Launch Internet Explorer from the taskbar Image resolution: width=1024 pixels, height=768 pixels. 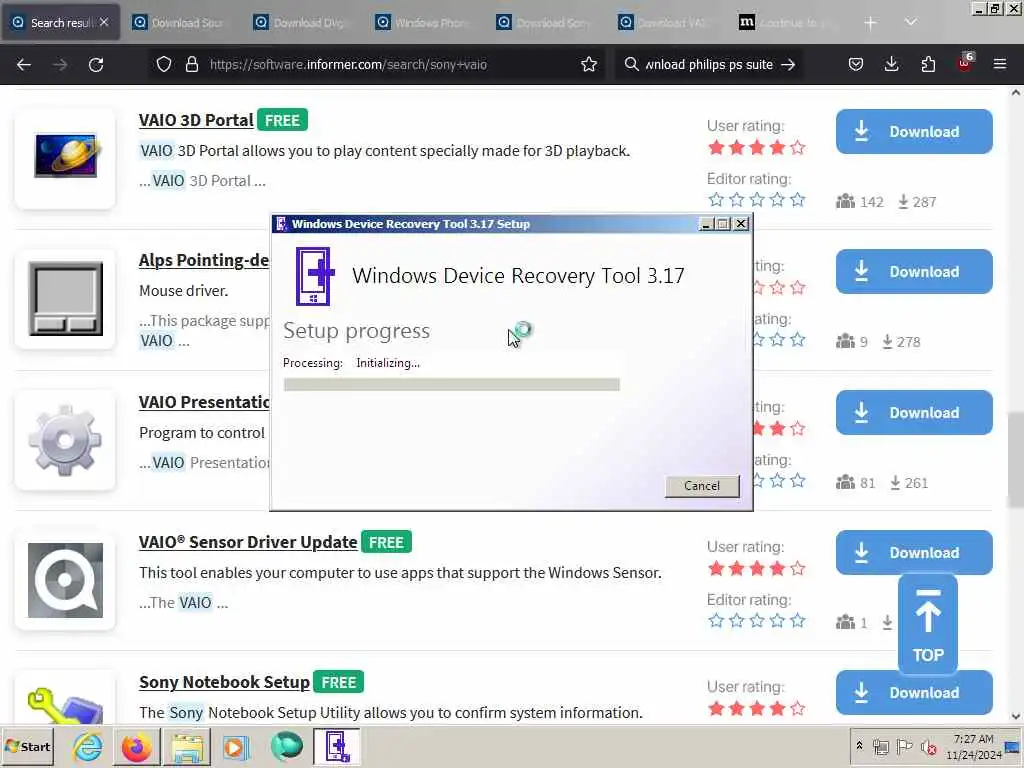[88, 746]
